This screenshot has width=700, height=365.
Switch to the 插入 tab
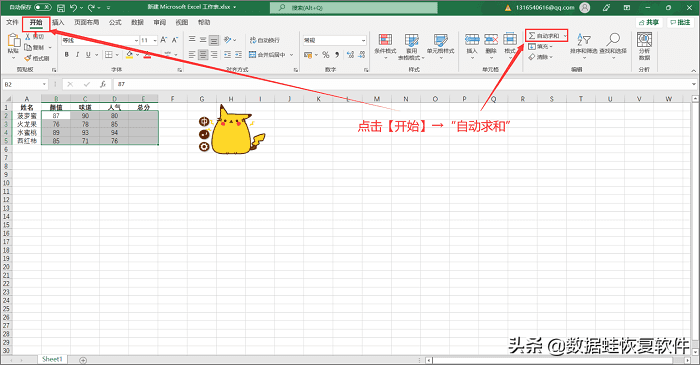(x=58, y=22)
